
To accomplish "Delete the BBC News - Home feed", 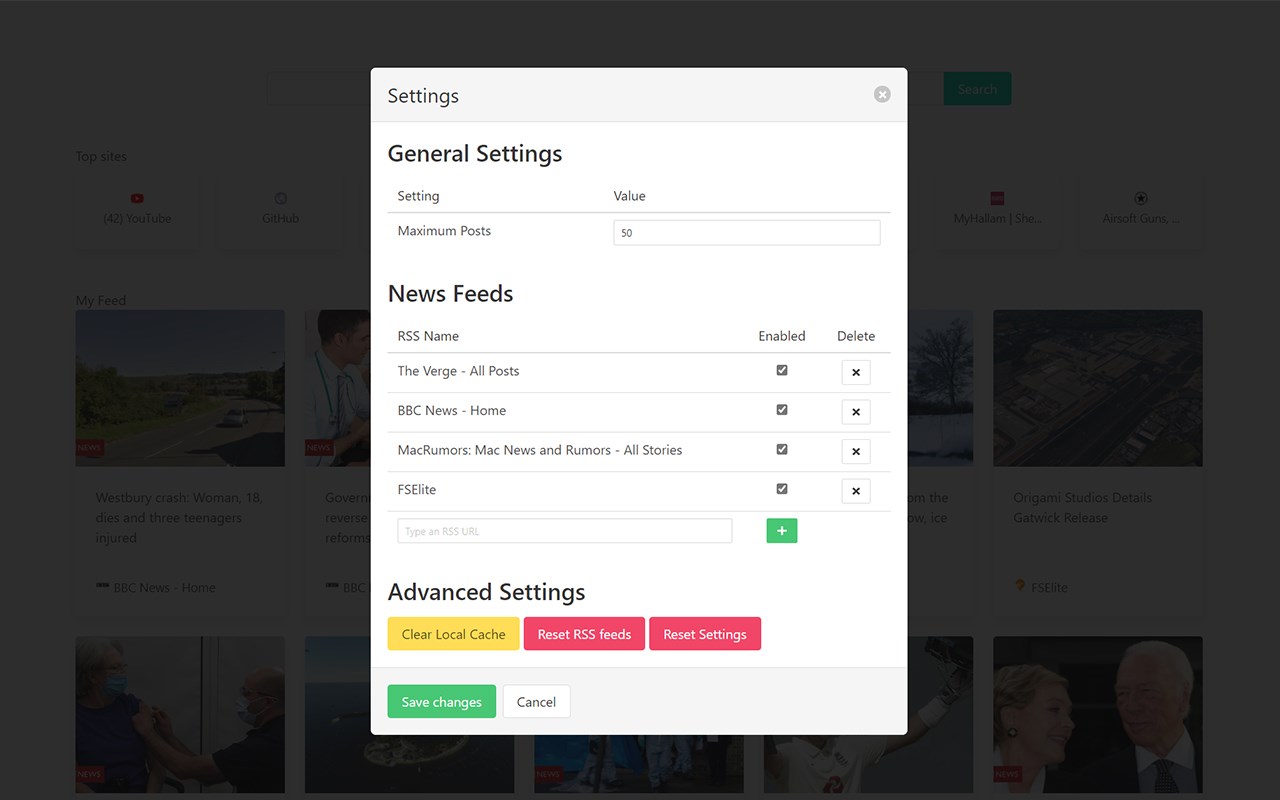I will (856, 412).
